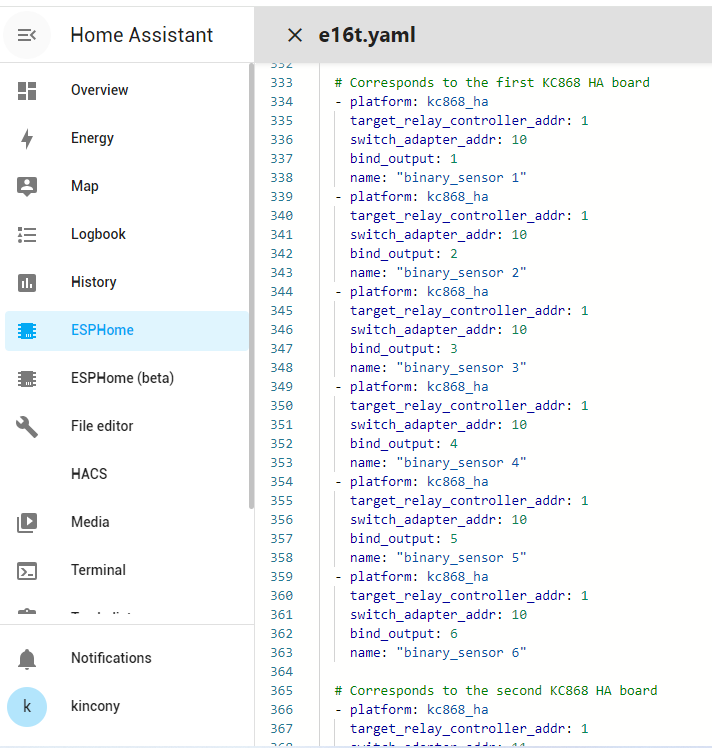The width and height of the screenshot is (712, 748).
Task: Open HACS from the sidebar
Action: (x=89, y=474)
